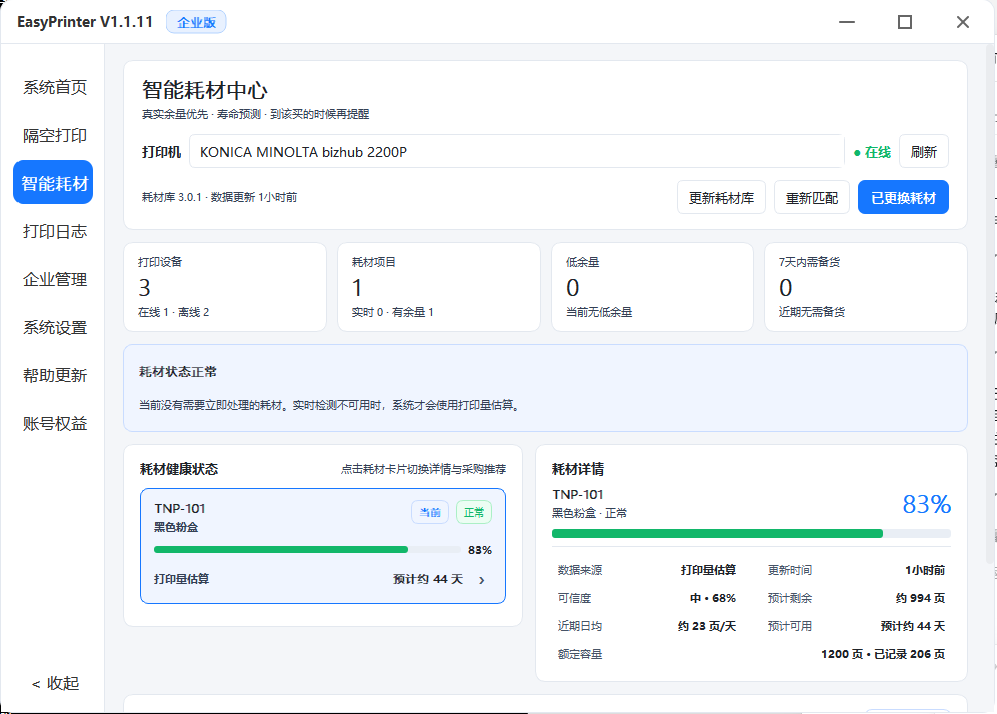Open the printer selection dropdown
Image resolution: width=997 pixels, height=714 pixels.
(516, 151)
